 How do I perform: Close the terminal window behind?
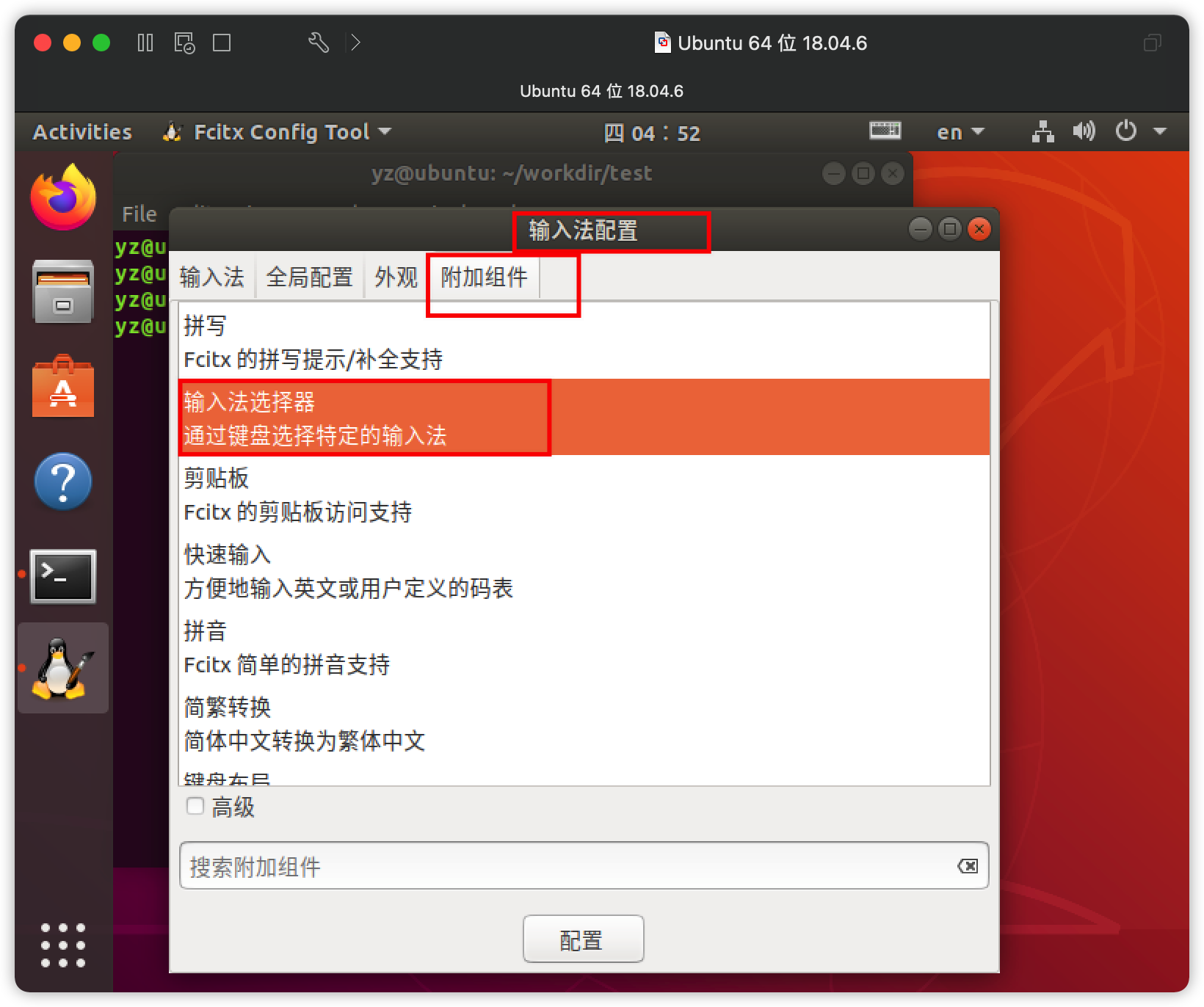click(892, 173)
